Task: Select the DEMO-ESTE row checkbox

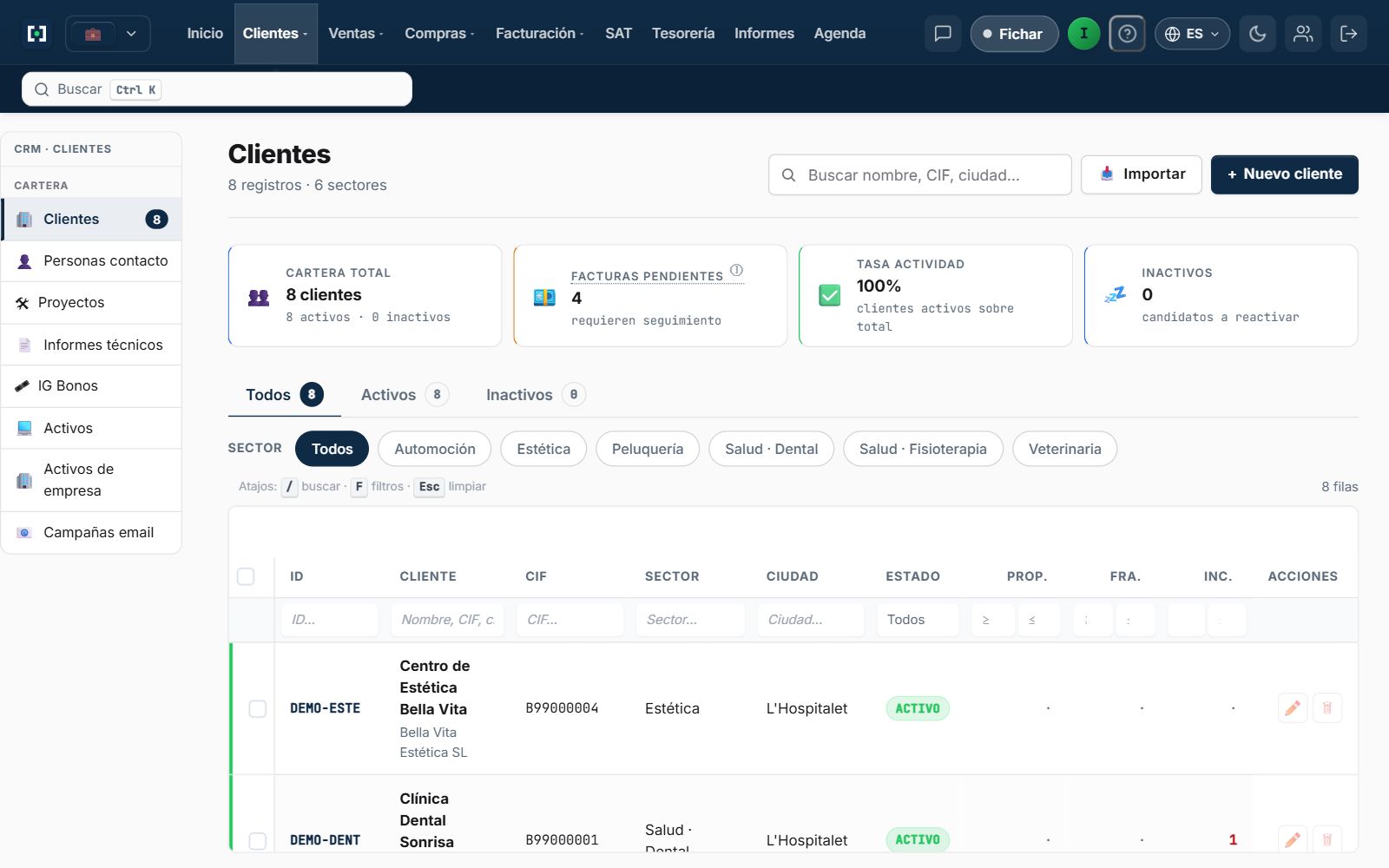Action: pyautogui.click(x=258, y=708)
